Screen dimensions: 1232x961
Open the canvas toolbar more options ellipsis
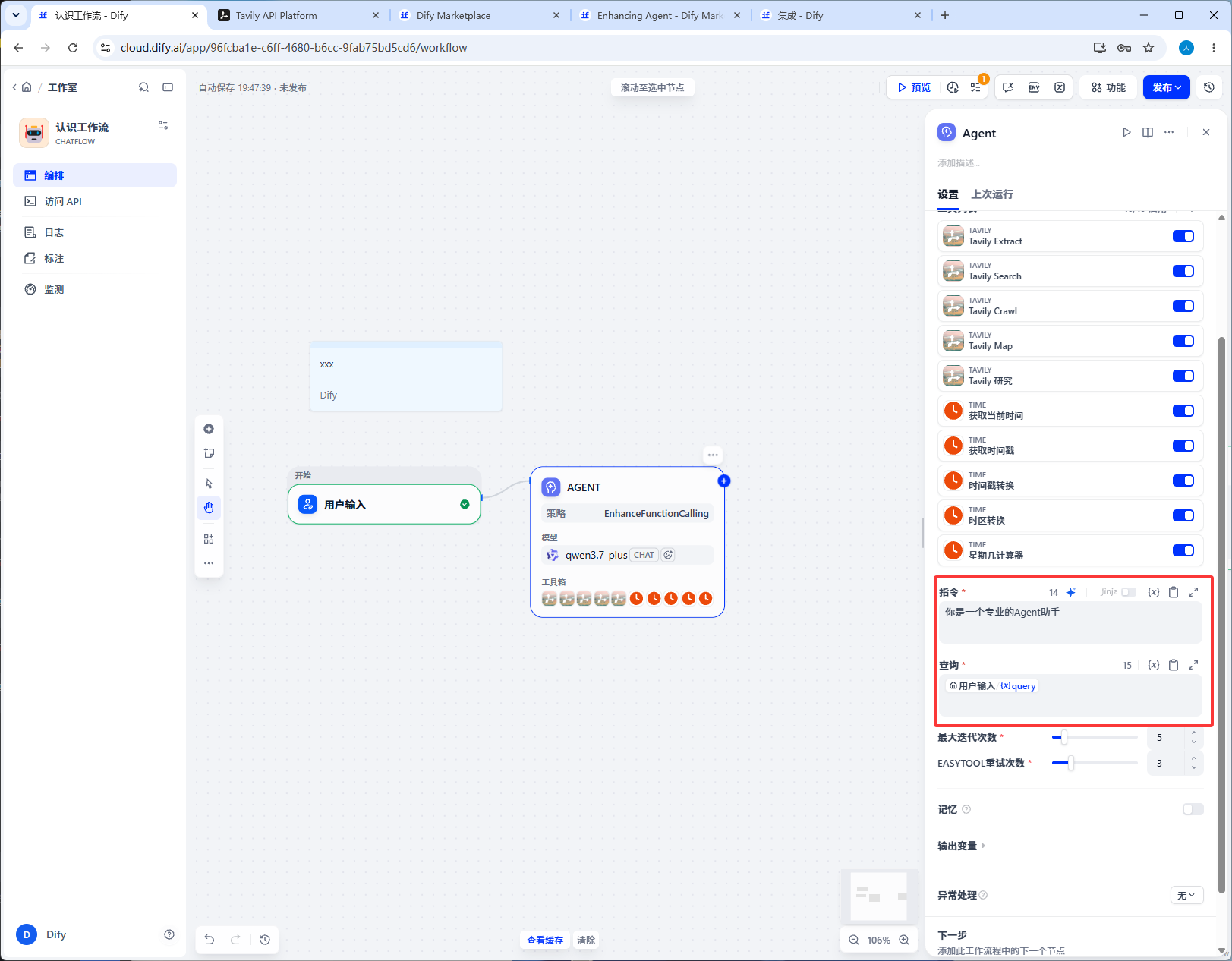pyautogui.click(x=209, y=563)
